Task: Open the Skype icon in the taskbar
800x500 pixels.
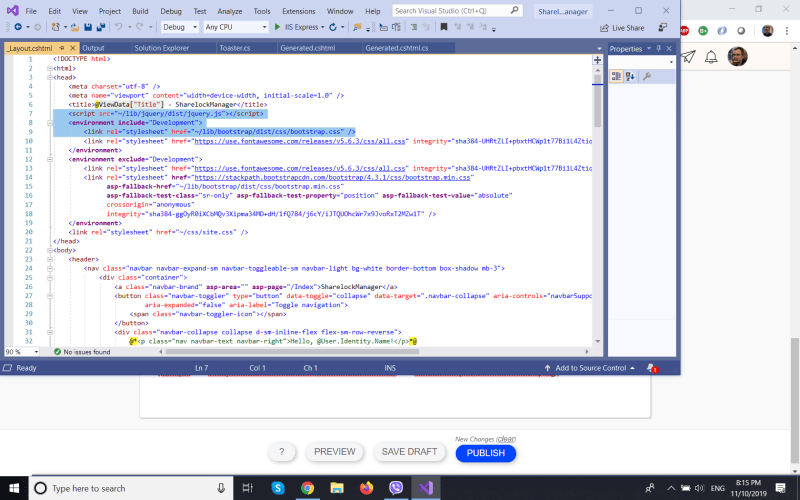Action: pyautogui.click(x=278, y=488)
